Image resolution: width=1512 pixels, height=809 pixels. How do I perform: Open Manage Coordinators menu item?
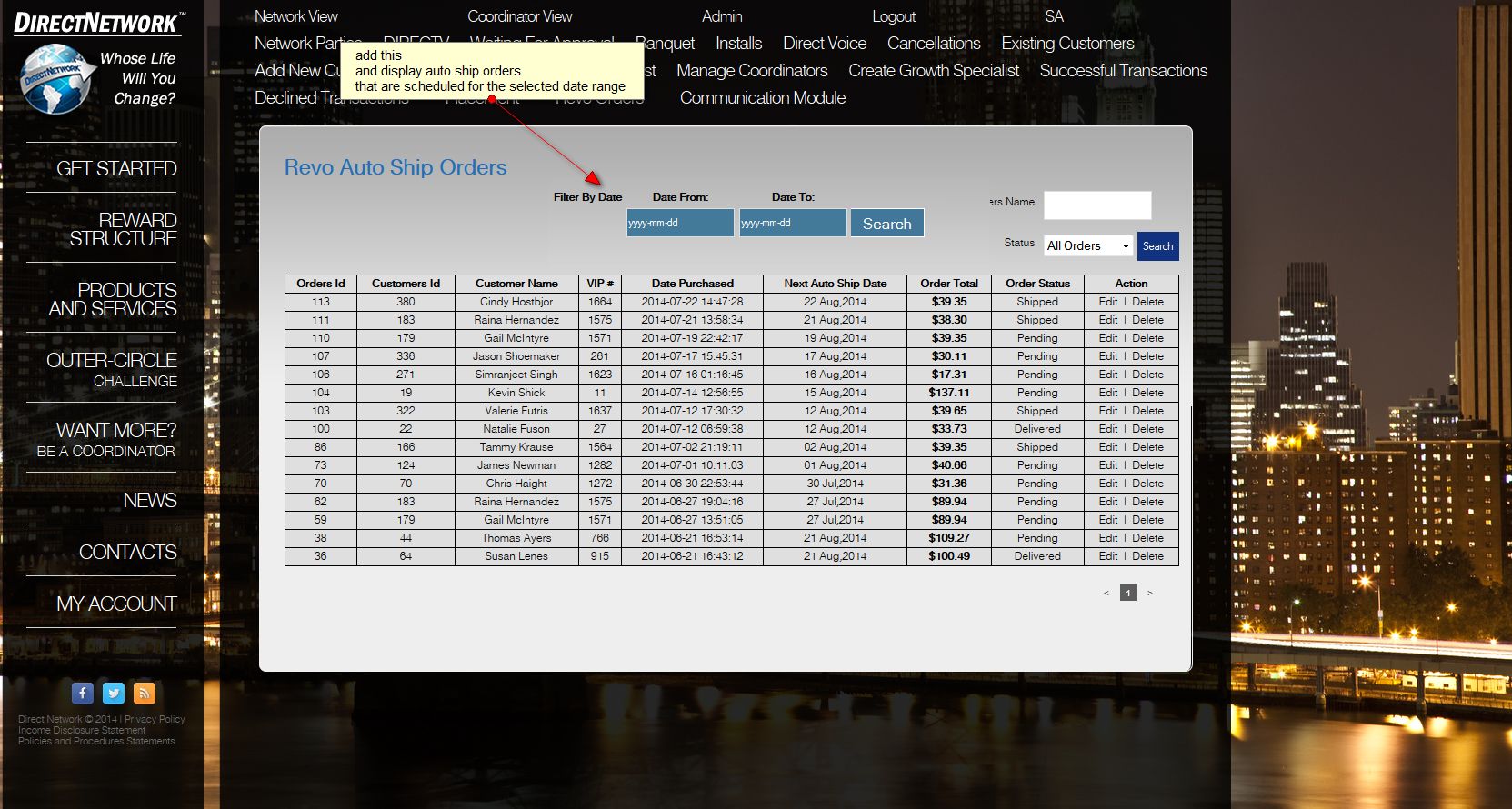point(752,71)
